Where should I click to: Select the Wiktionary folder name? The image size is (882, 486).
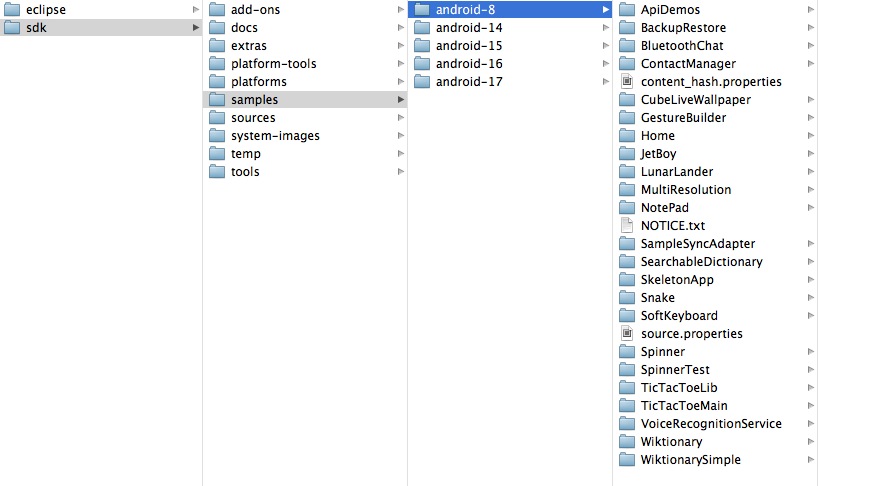point(672,442)
